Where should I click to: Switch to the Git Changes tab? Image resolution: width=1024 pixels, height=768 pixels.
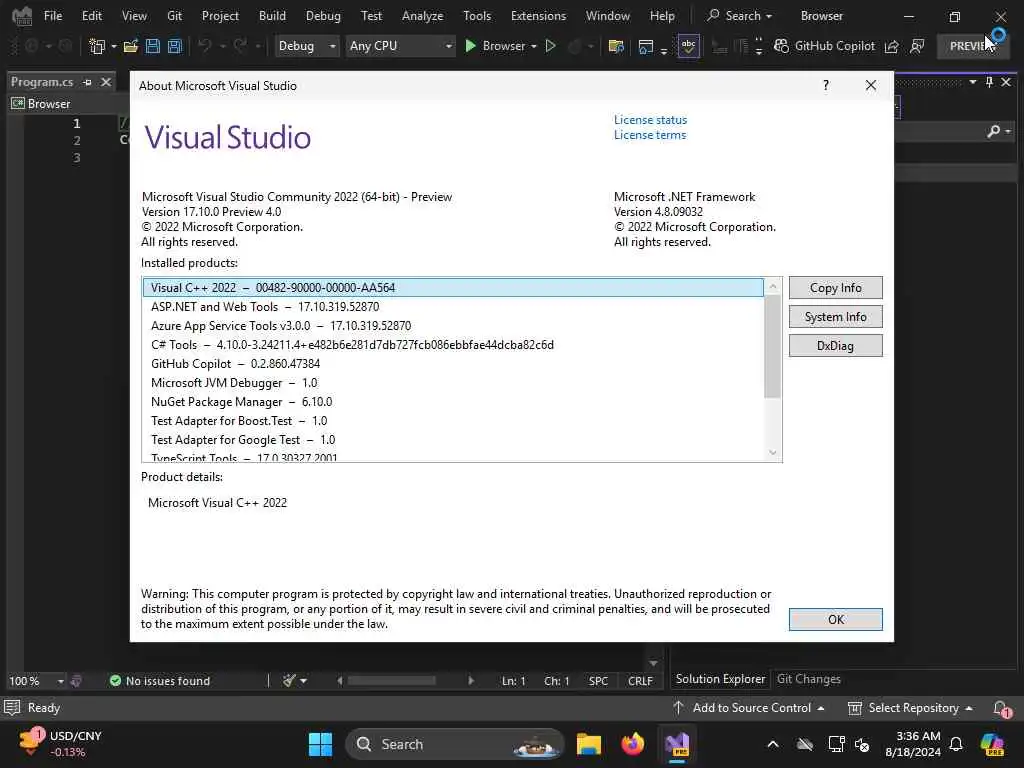[808, 679]
